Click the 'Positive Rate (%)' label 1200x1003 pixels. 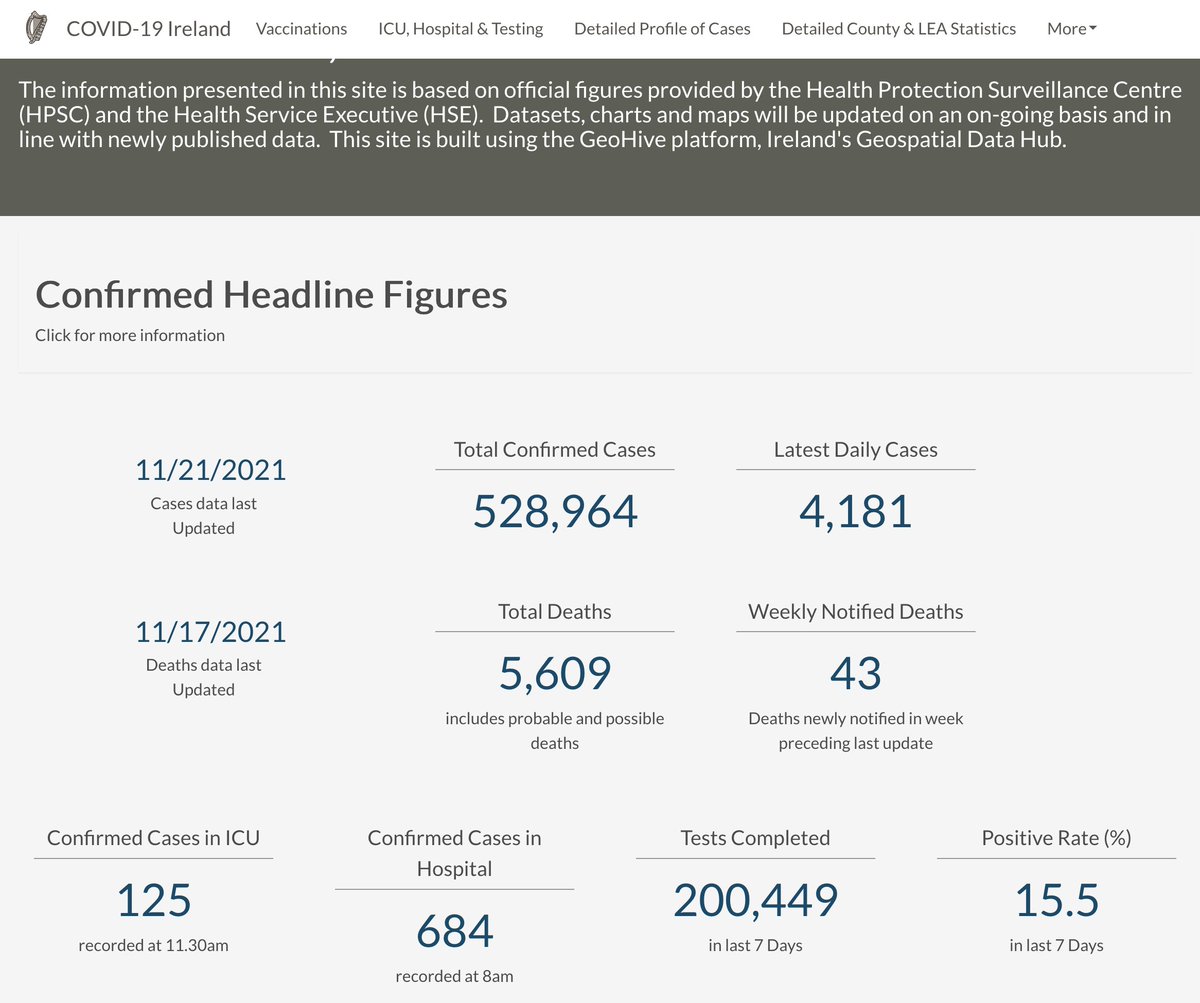click(1057, 838)
